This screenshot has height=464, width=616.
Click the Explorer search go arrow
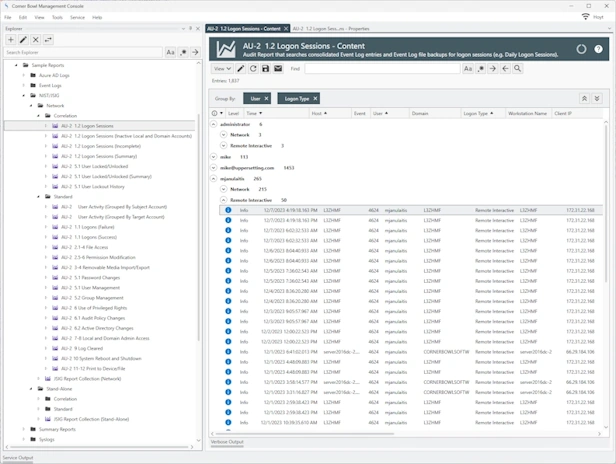195,52
